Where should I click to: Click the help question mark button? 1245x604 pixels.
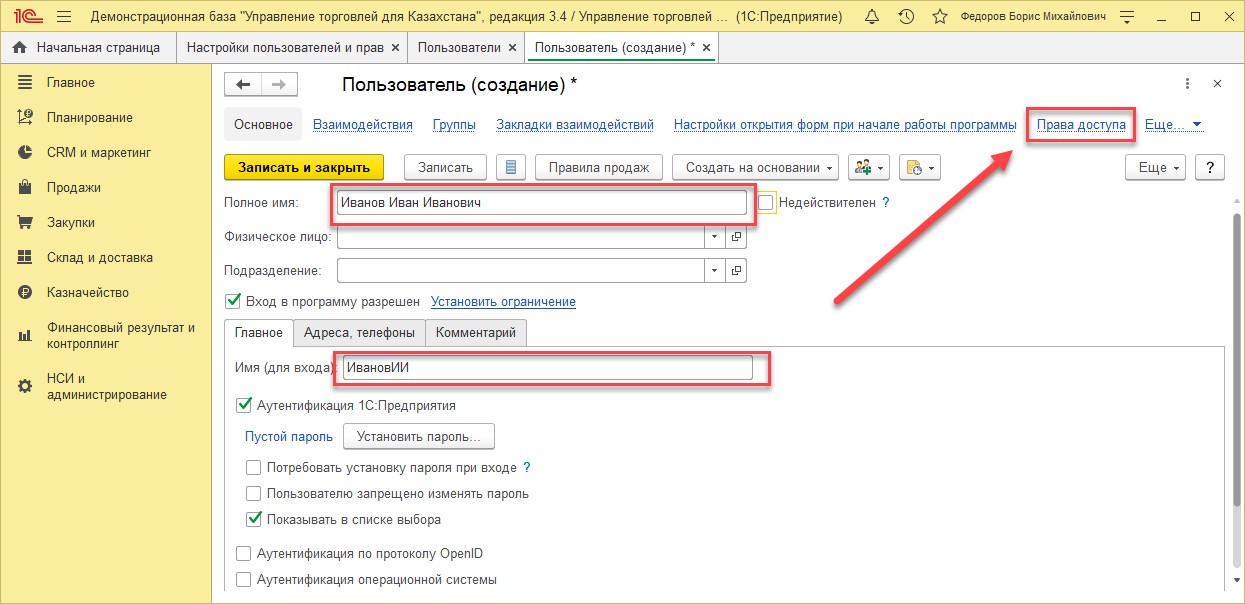click(x=1209, y=168)
